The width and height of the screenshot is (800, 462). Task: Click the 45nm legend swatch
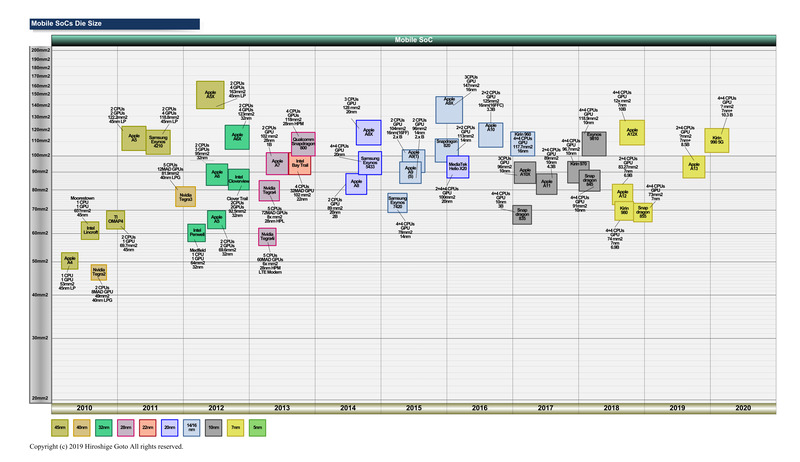pyautogui.click(x=60, y=427)
